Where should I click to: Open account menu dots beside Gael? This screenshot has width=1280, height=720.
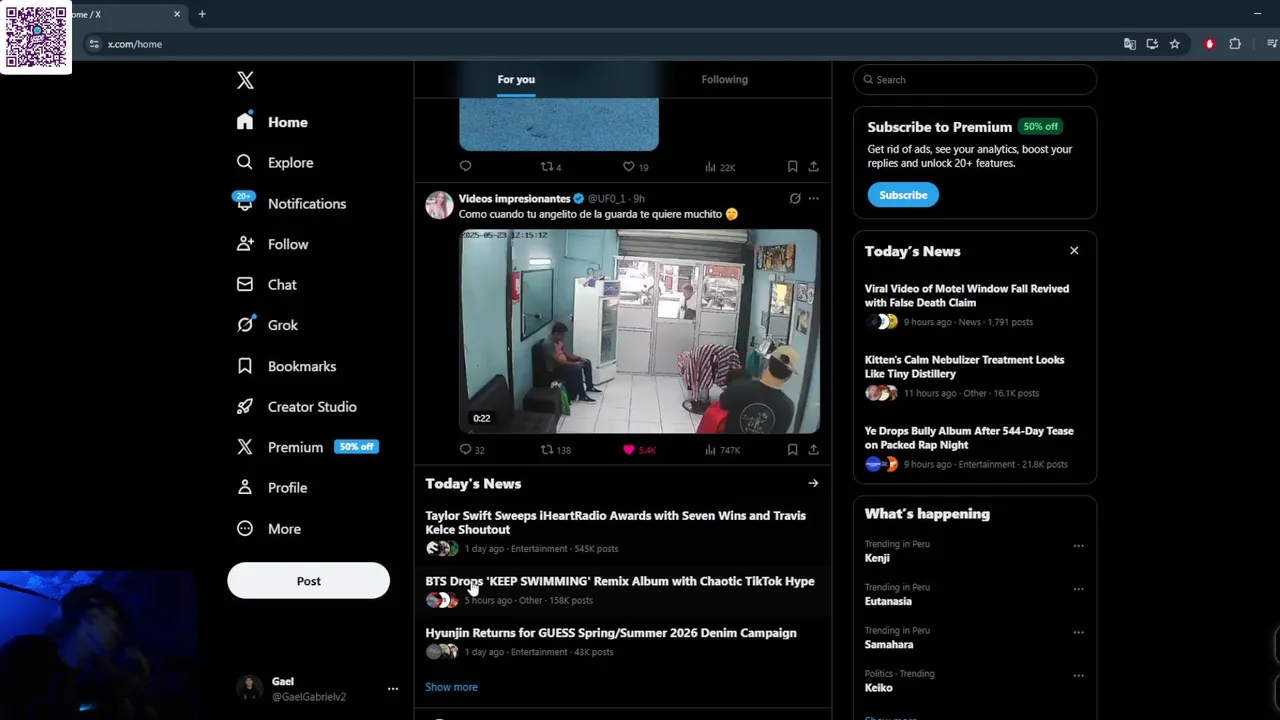tap(393, 689)
